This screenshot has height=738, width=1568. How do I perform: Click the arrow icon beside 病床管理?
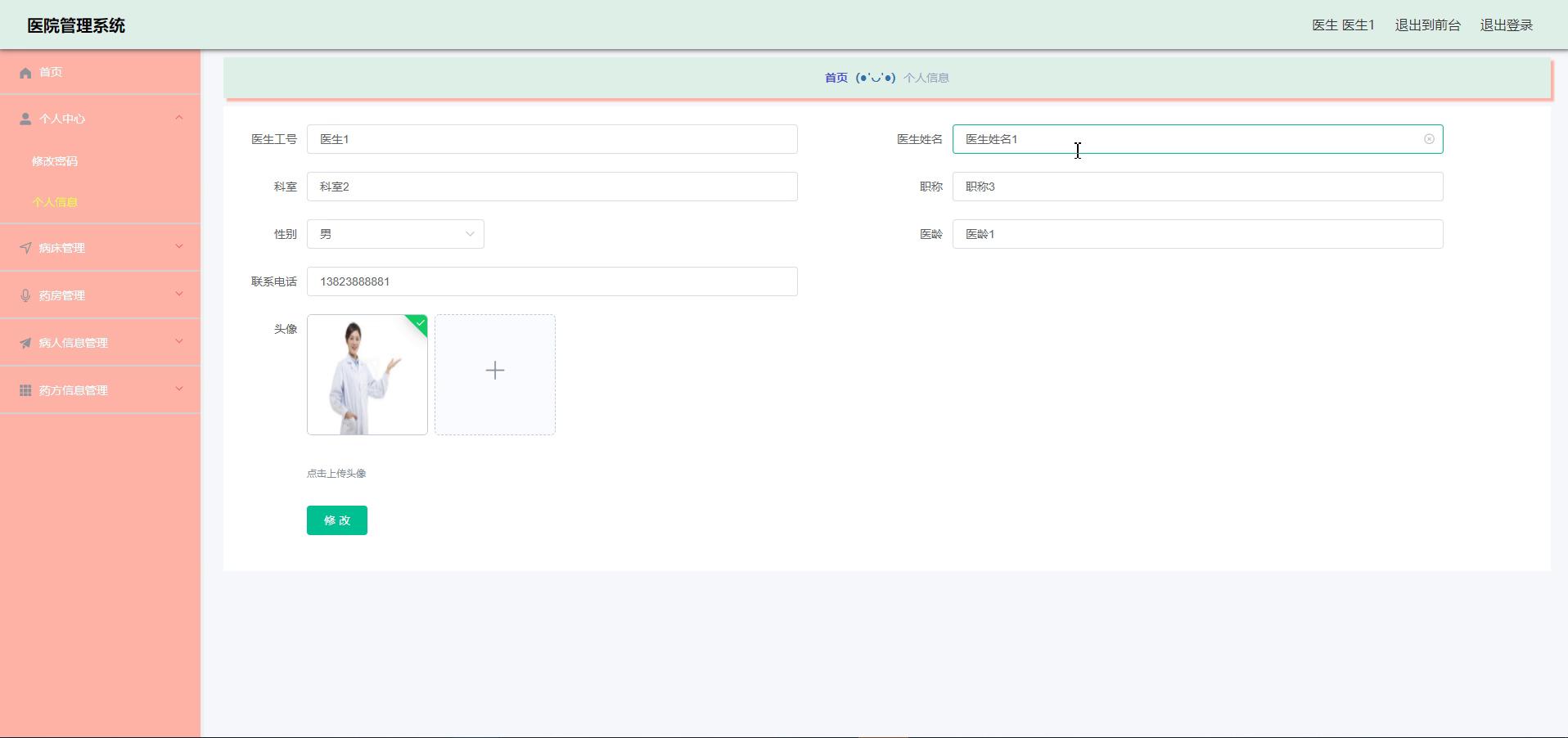[25, 248]
